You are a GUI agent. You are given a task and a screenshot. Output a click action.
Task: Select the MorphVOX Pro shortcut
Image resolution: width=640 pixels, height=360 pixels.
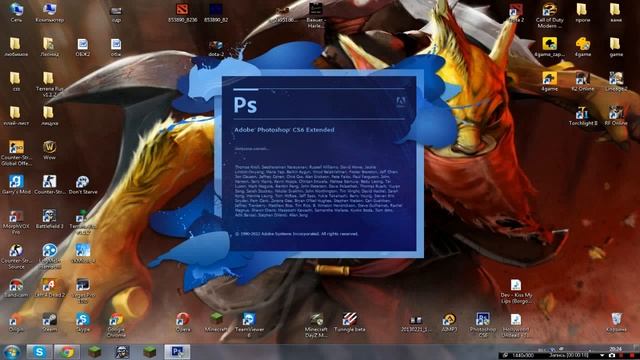(16, 222)
